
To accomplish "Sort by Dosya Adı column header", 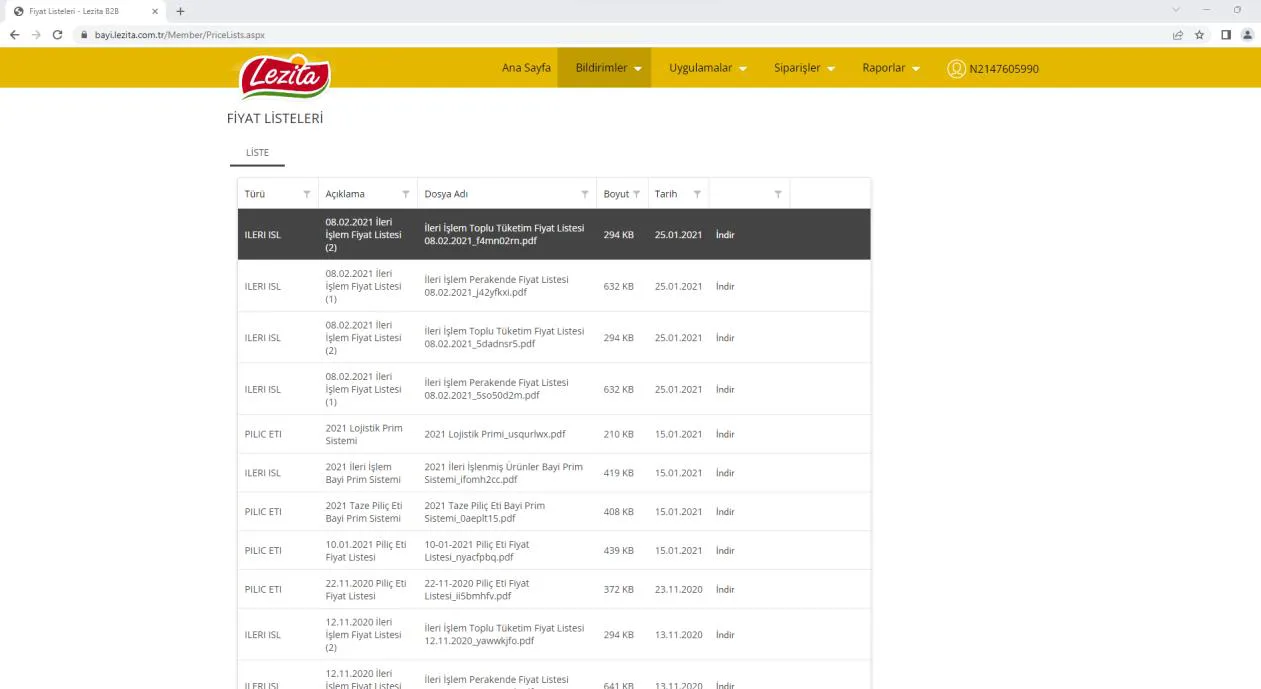I will 446,194.
